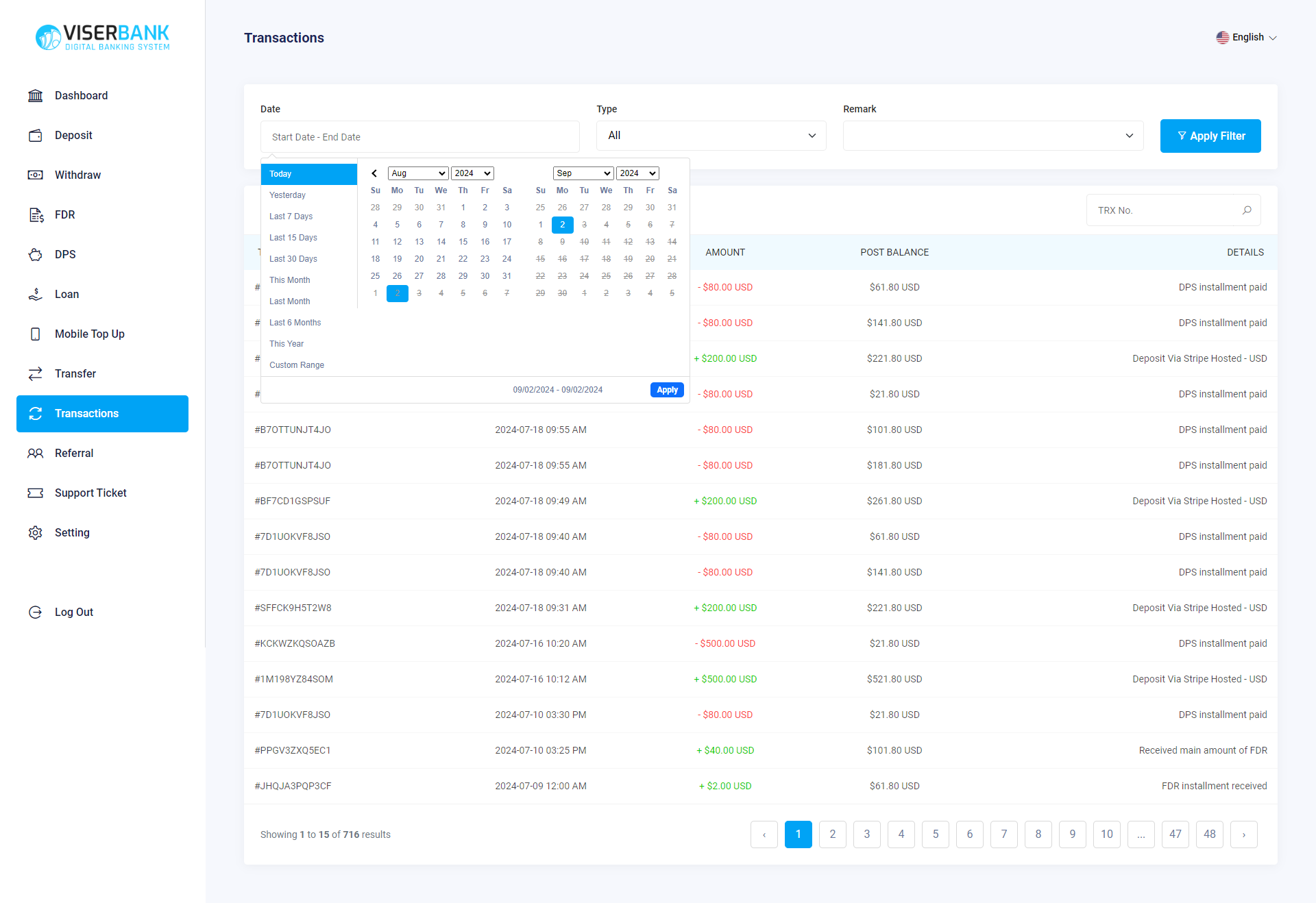Open the Support Ticket menu item
This screenshot has height=903, width=1316.
coord(90,493)
